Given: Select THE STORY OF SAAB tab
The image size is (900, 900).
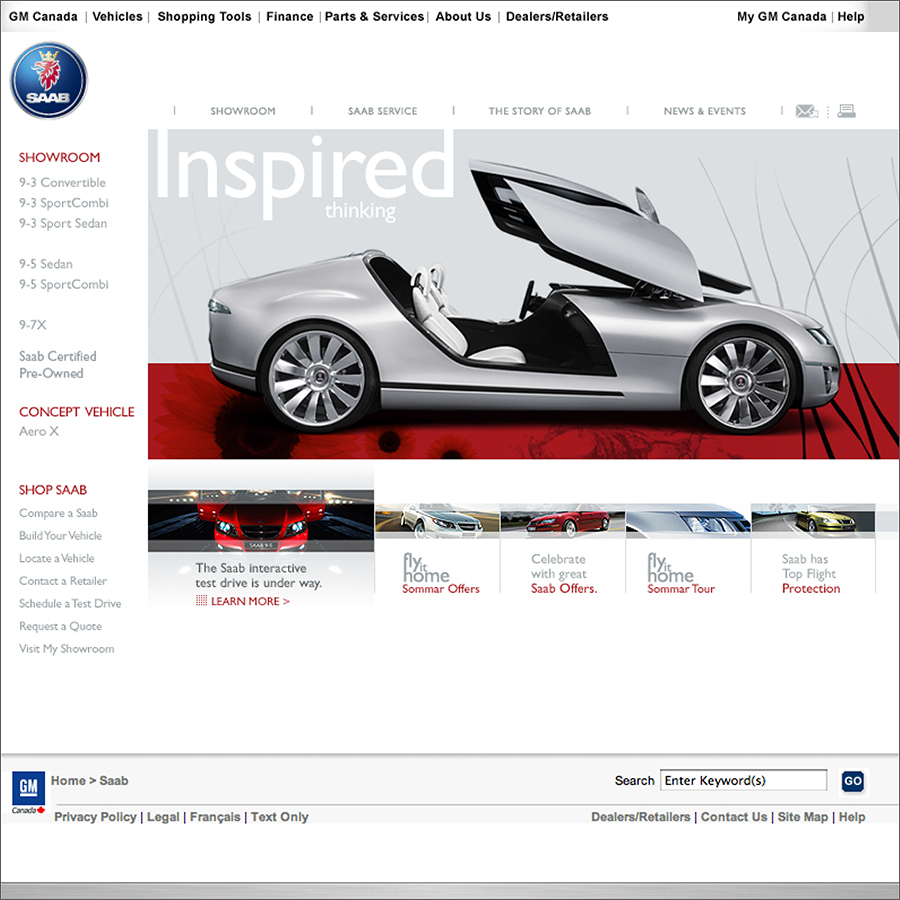Looking at the screenshot, I should [540, 111].
